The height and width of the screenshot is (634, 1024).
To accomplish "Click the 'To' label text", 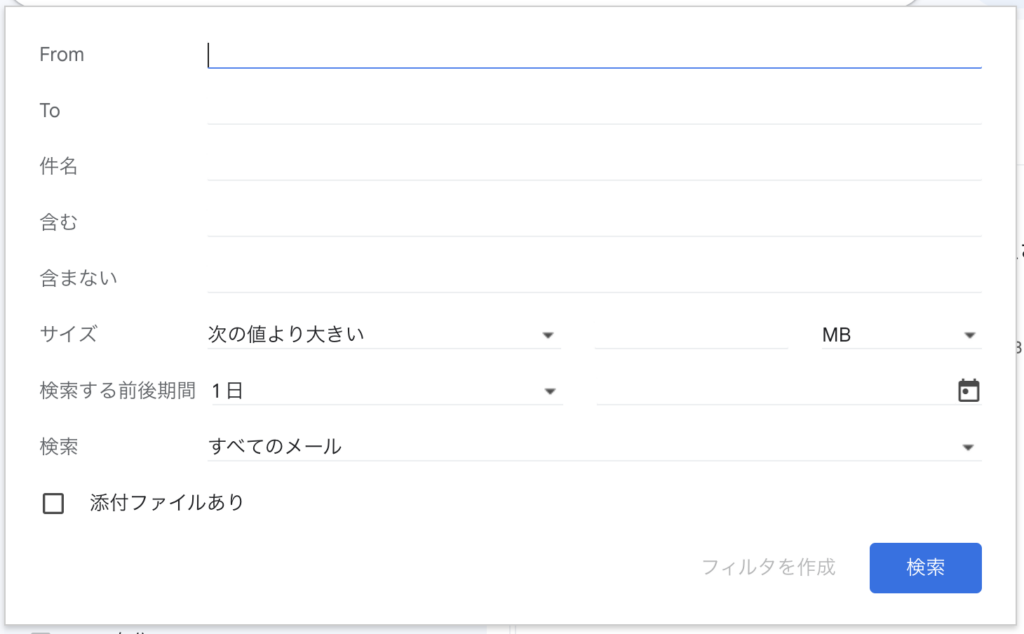I will [x=50, y=111].
